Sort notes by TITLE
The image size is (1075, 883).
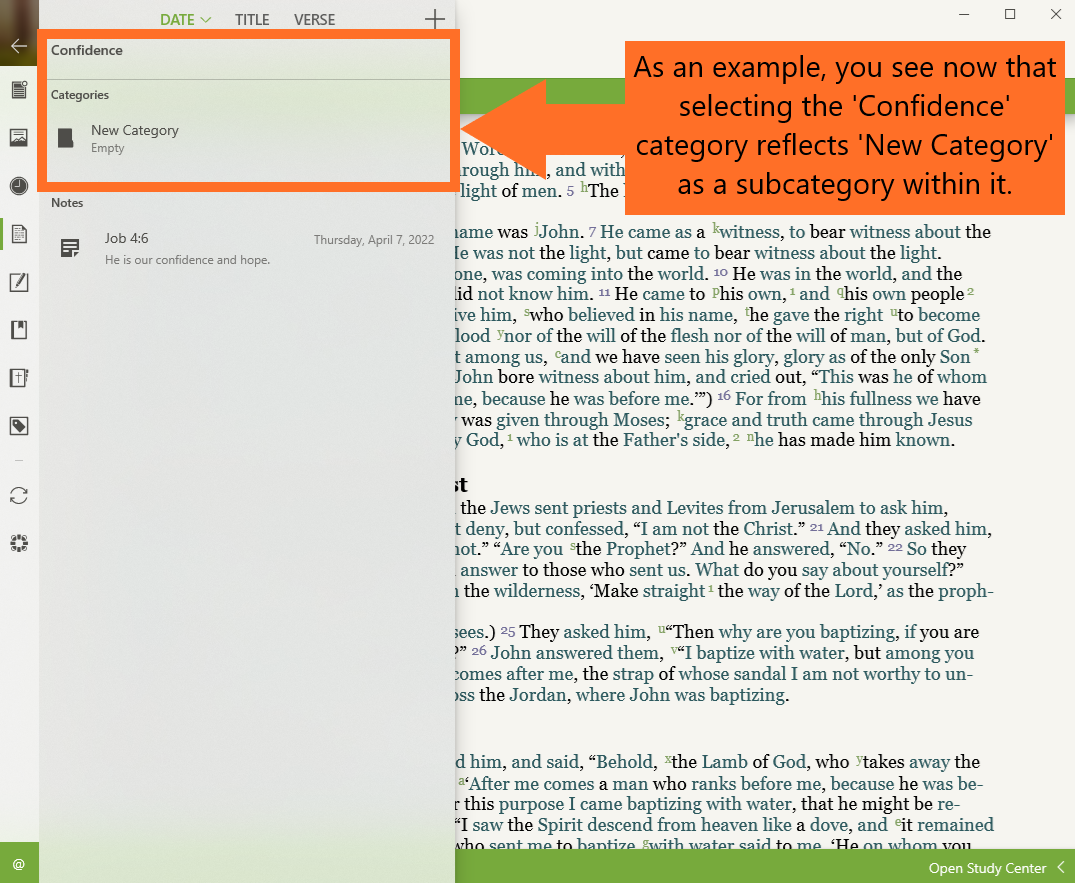[x=252, y=19]
